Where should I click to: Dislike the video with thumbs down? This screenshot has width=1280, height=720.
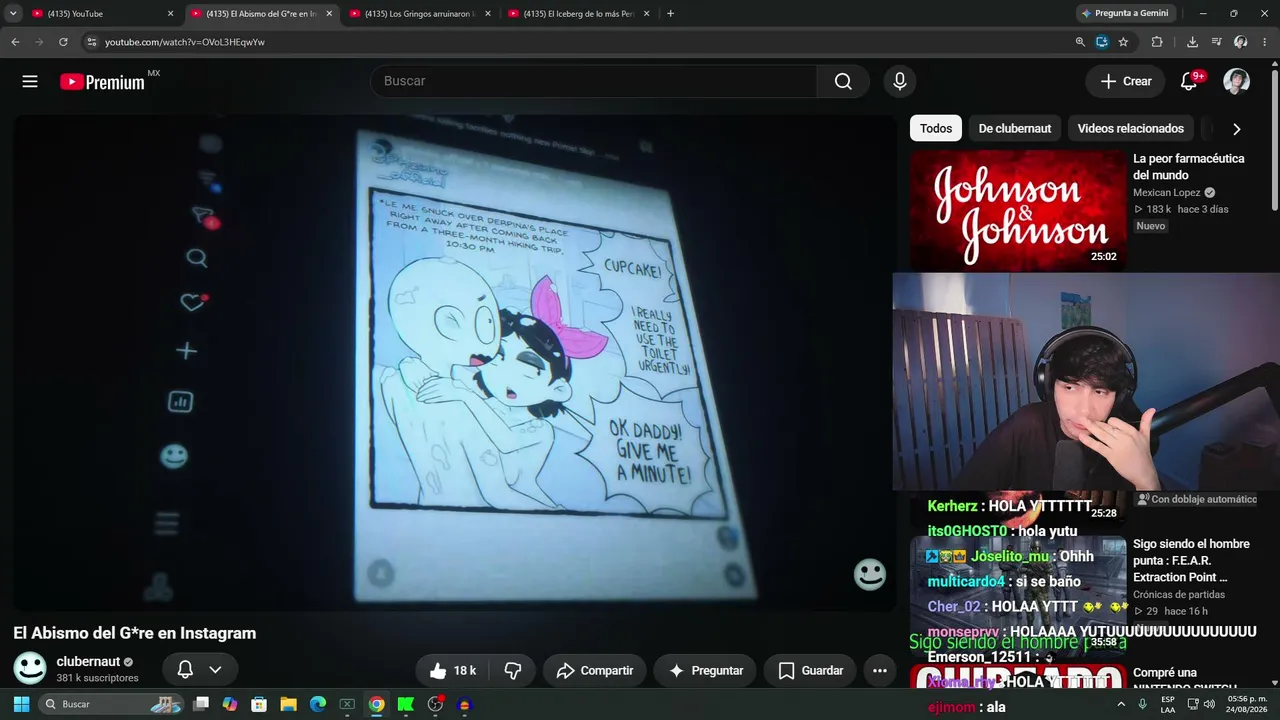click(x=513, y=671)
